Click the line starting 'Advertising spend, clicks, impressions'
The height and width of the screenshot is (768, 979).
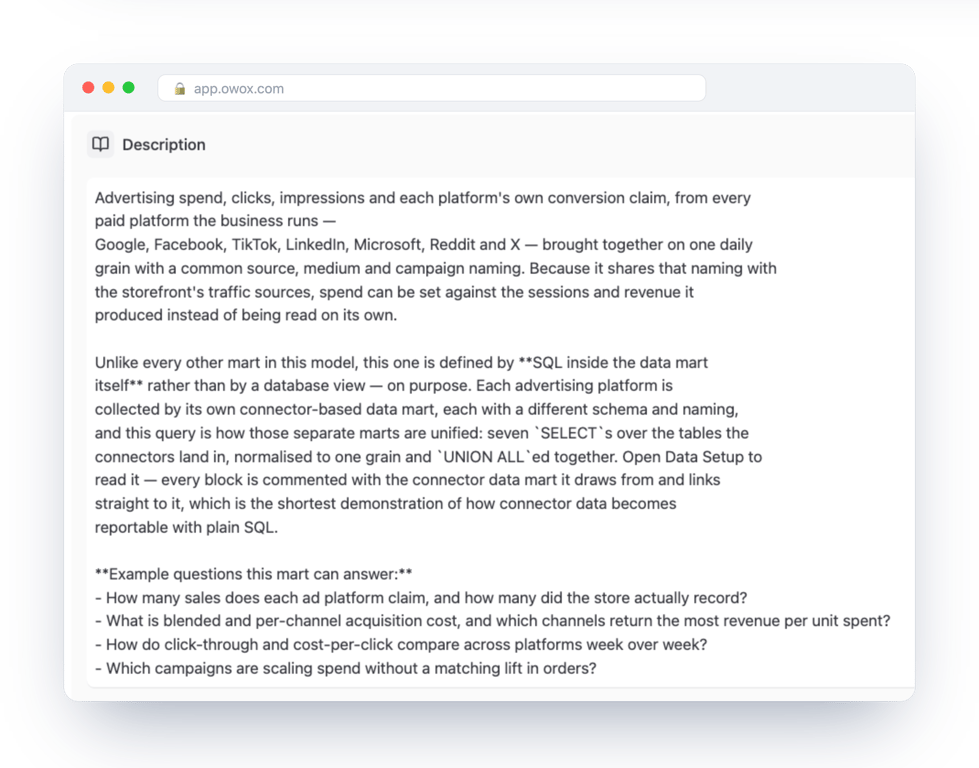click(x=423, y=198)
